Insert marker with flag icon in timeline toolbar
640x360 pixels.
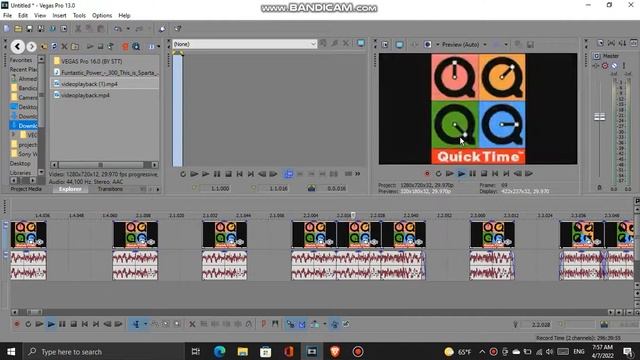(264, 324)
